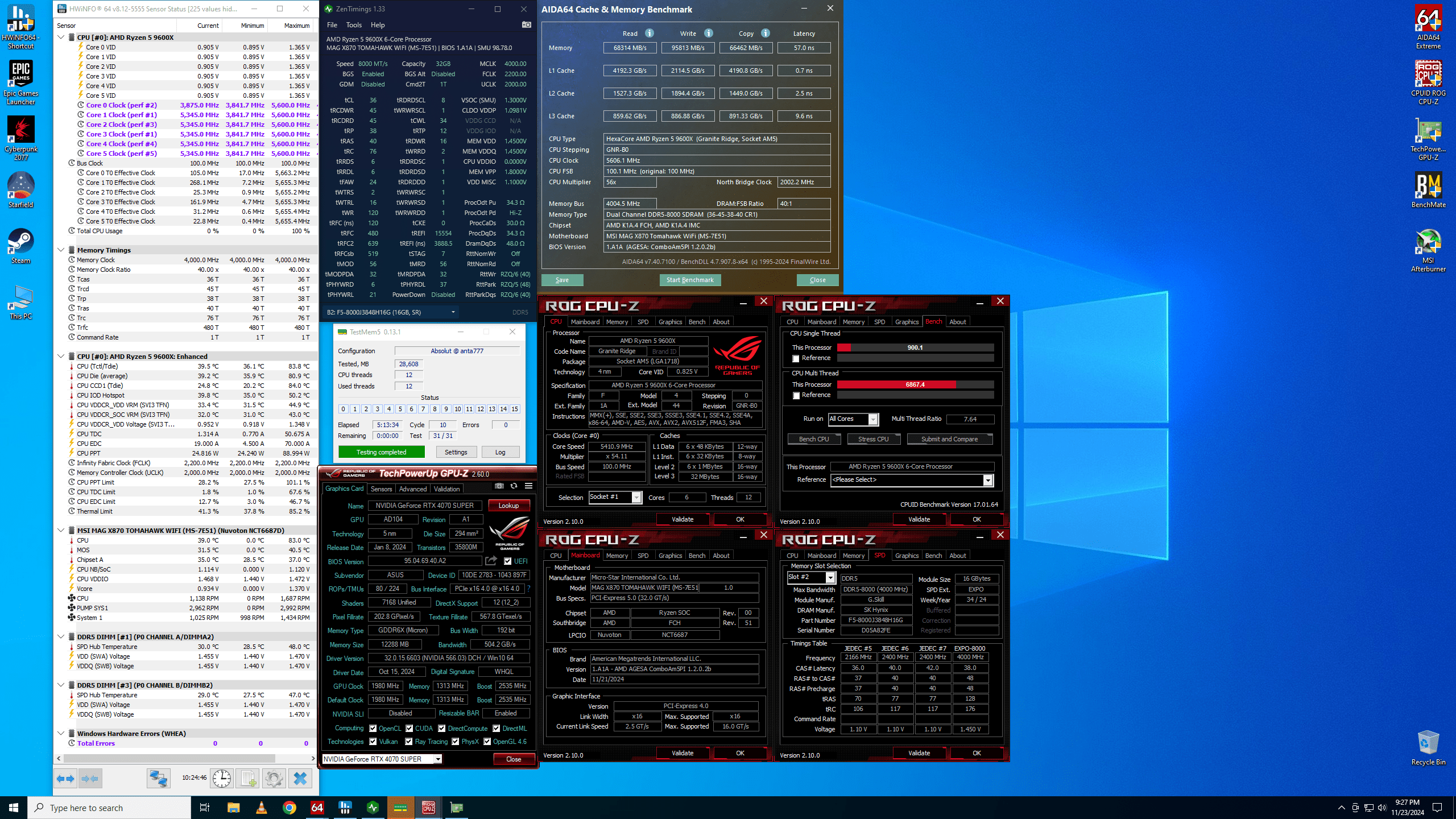Open Epic Games Launcher desktop icon
This screenshot has height=819, width=1456.
(21, 82)
